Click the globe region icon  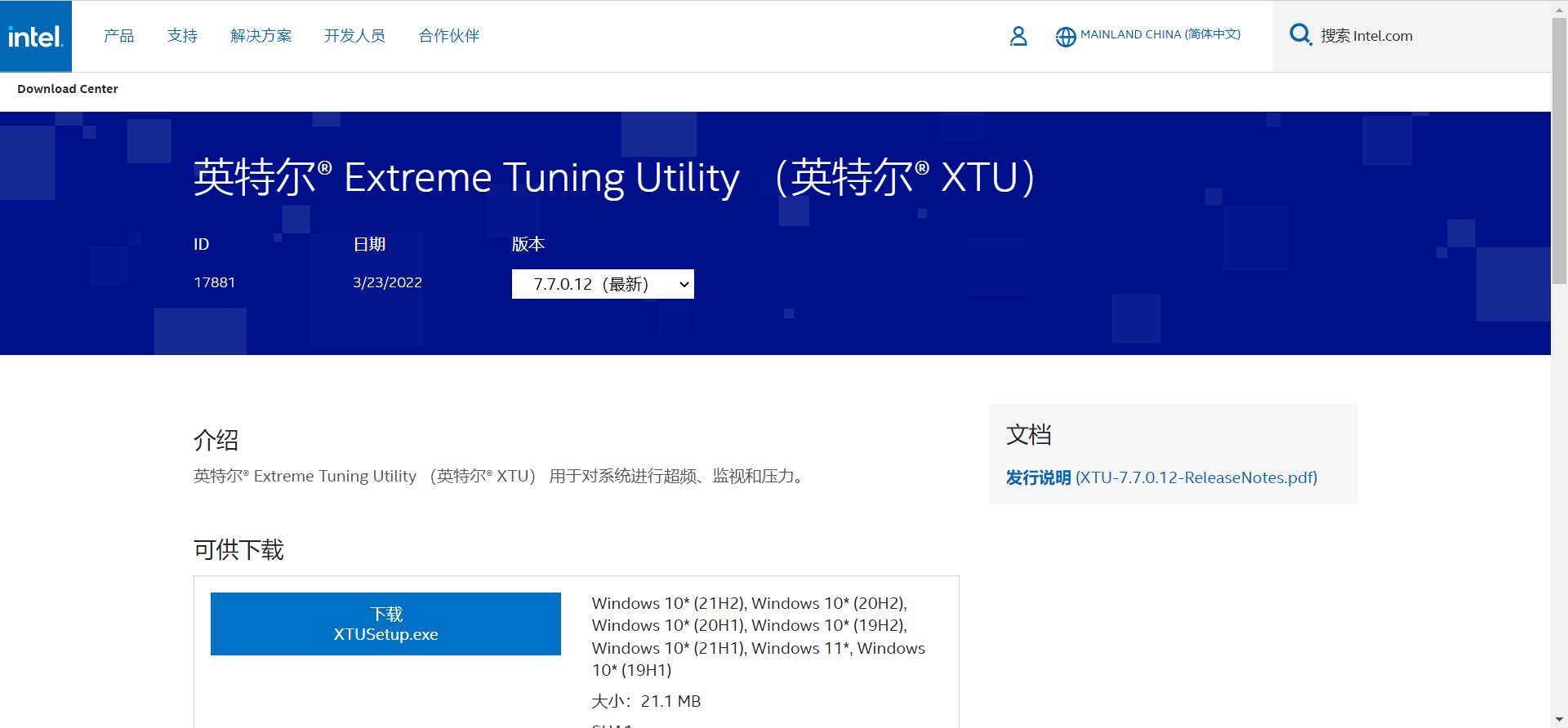1065,37
